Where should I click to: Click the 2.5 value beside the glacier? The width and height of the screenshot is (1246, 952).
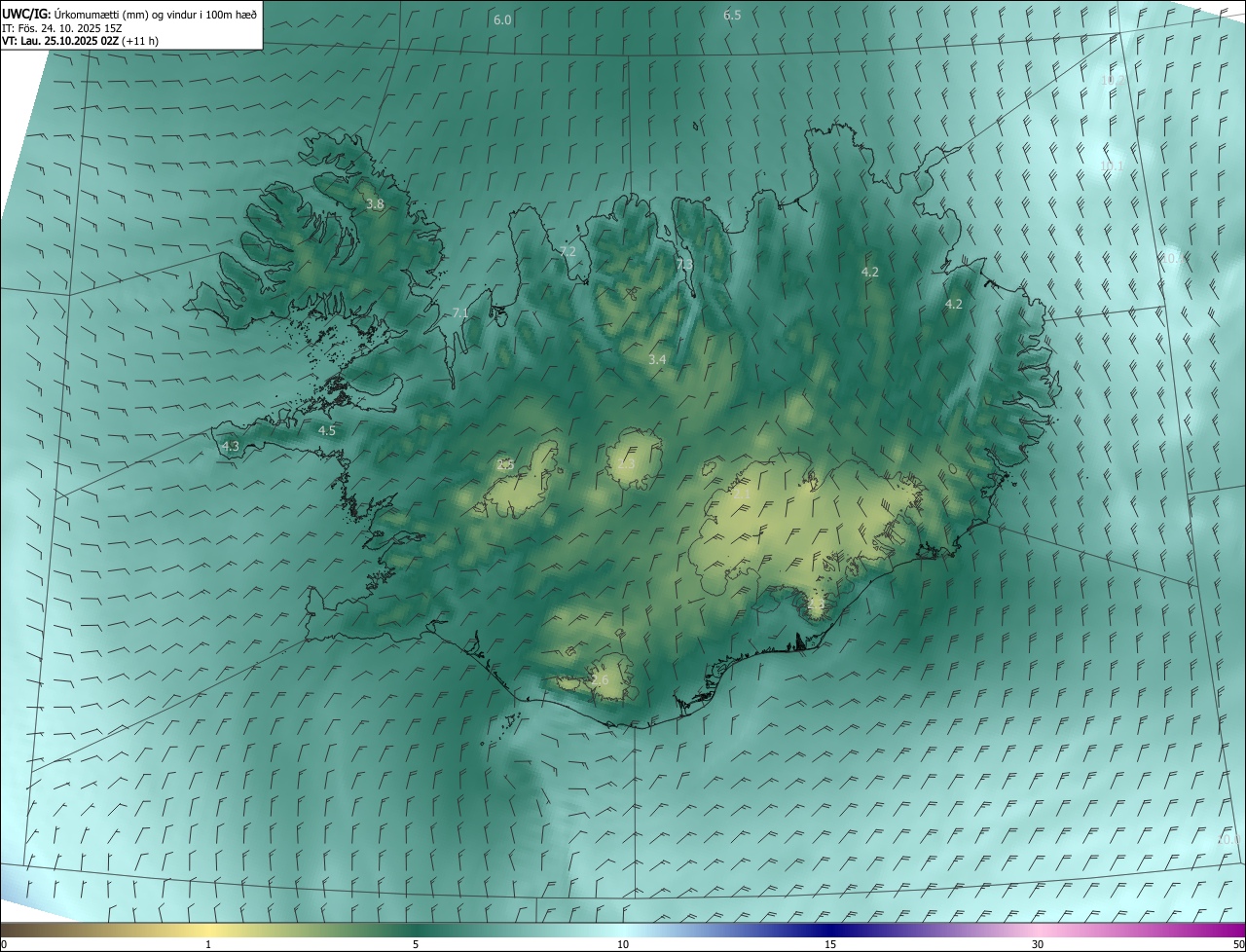click(505, 464)
